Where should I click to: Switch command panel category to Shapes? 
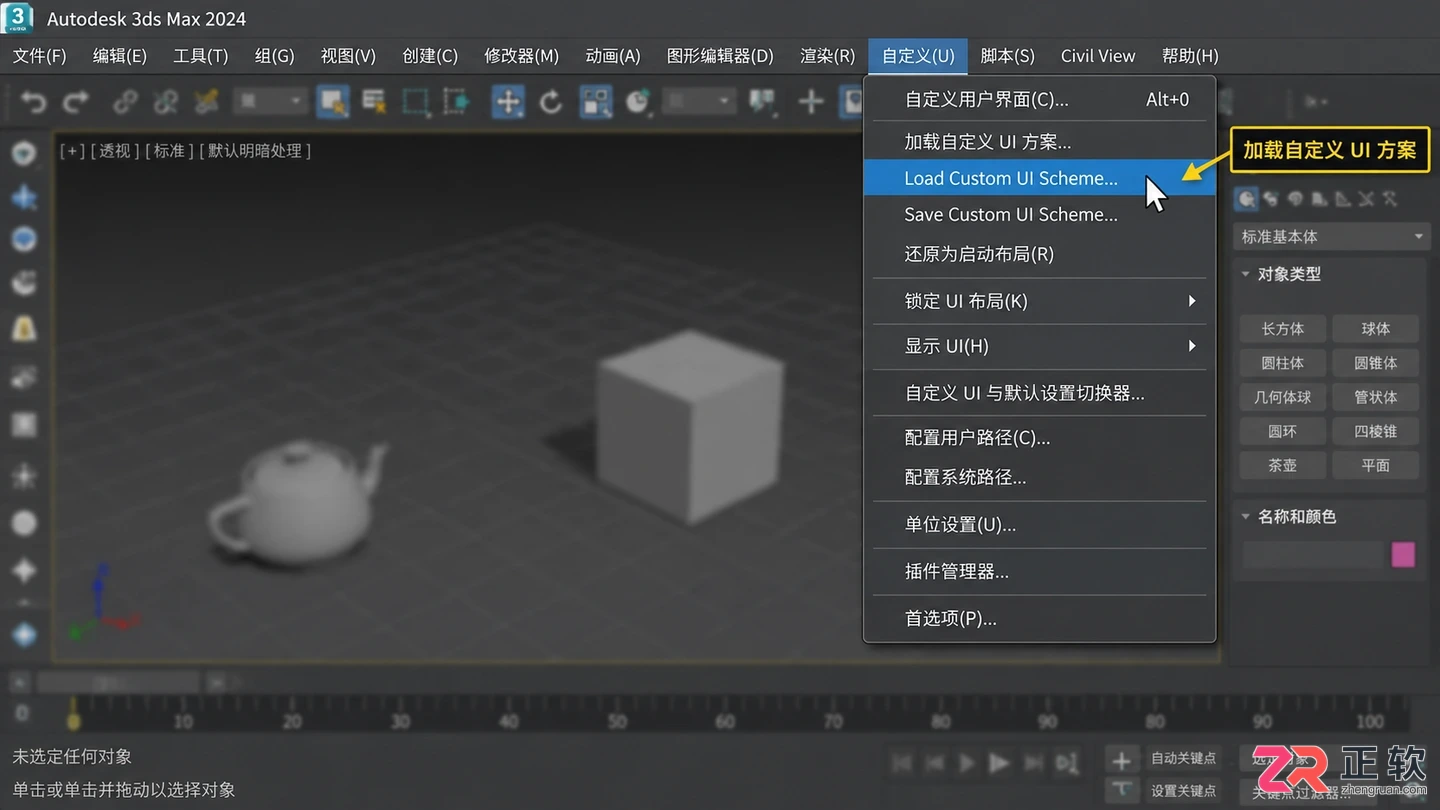pos(1271,199)
